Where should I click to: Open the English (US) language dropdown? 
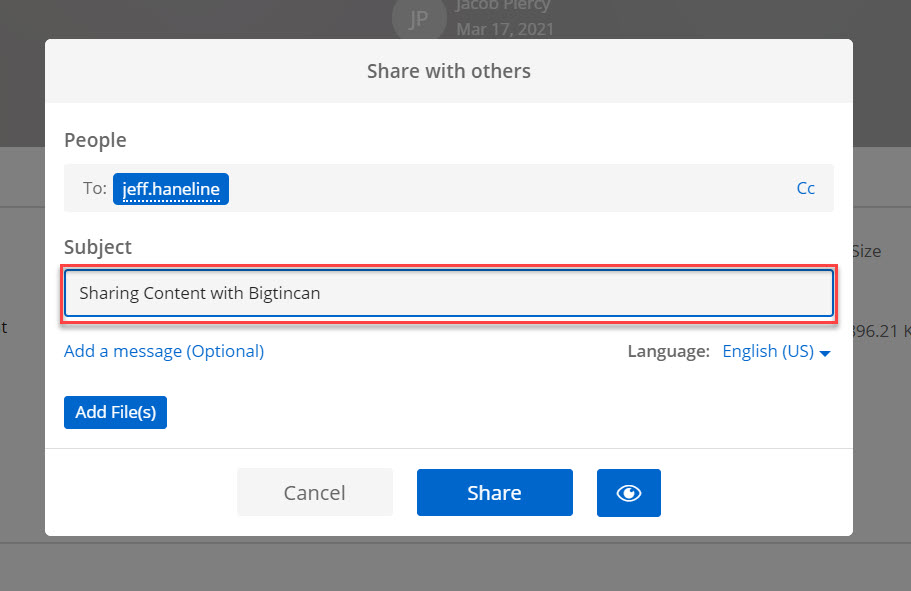776,351
